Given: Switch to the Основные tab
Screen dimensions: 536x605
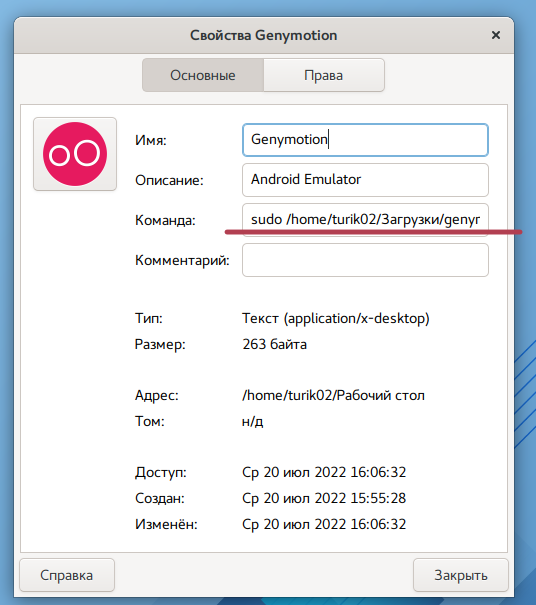Looking at the screenshot, I should tap(203, 75).
